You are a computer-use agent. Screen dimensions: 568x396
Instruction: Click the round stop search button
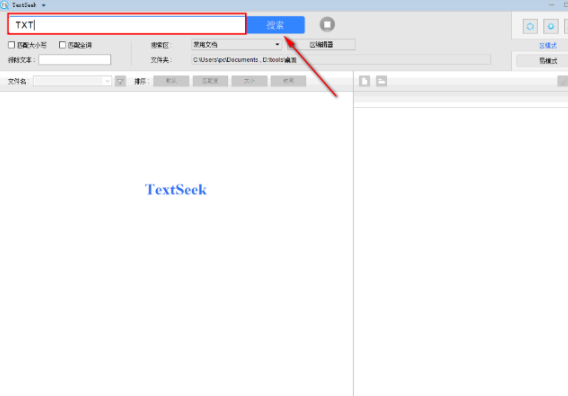pyautogui.click(x=327, y=25)
